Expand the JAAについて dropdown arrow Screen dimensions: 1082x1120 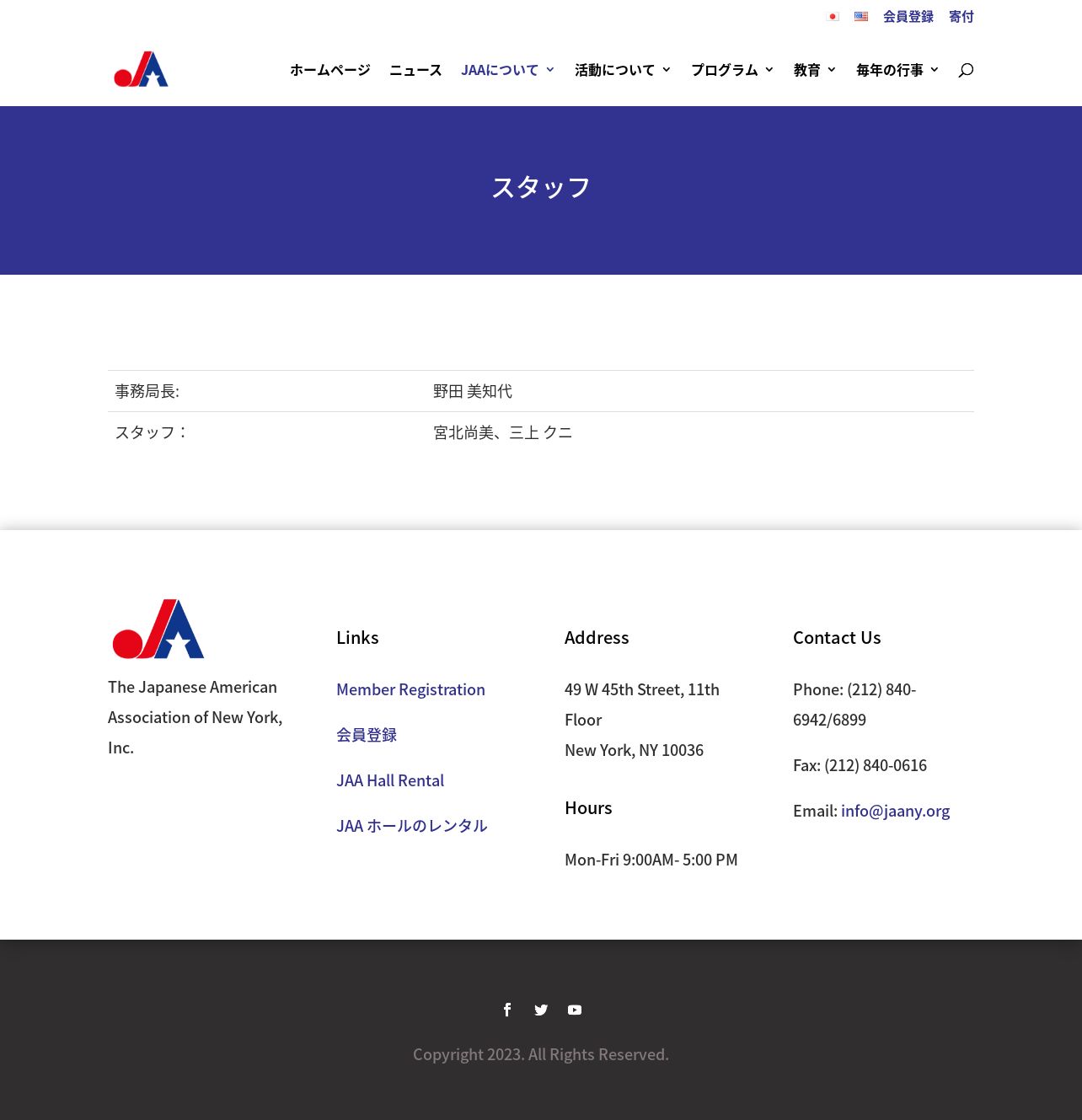coord(550,70)
